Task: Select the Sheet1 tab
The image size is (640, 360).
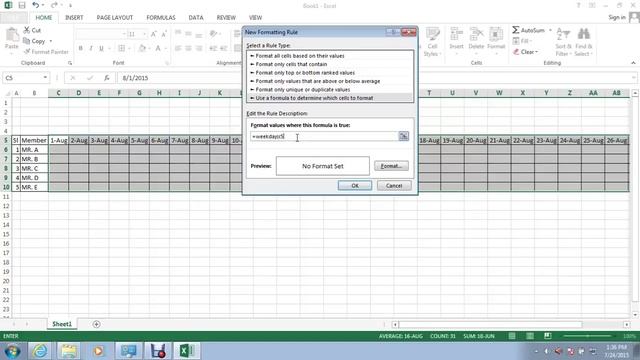Action: tap(62, 324)
